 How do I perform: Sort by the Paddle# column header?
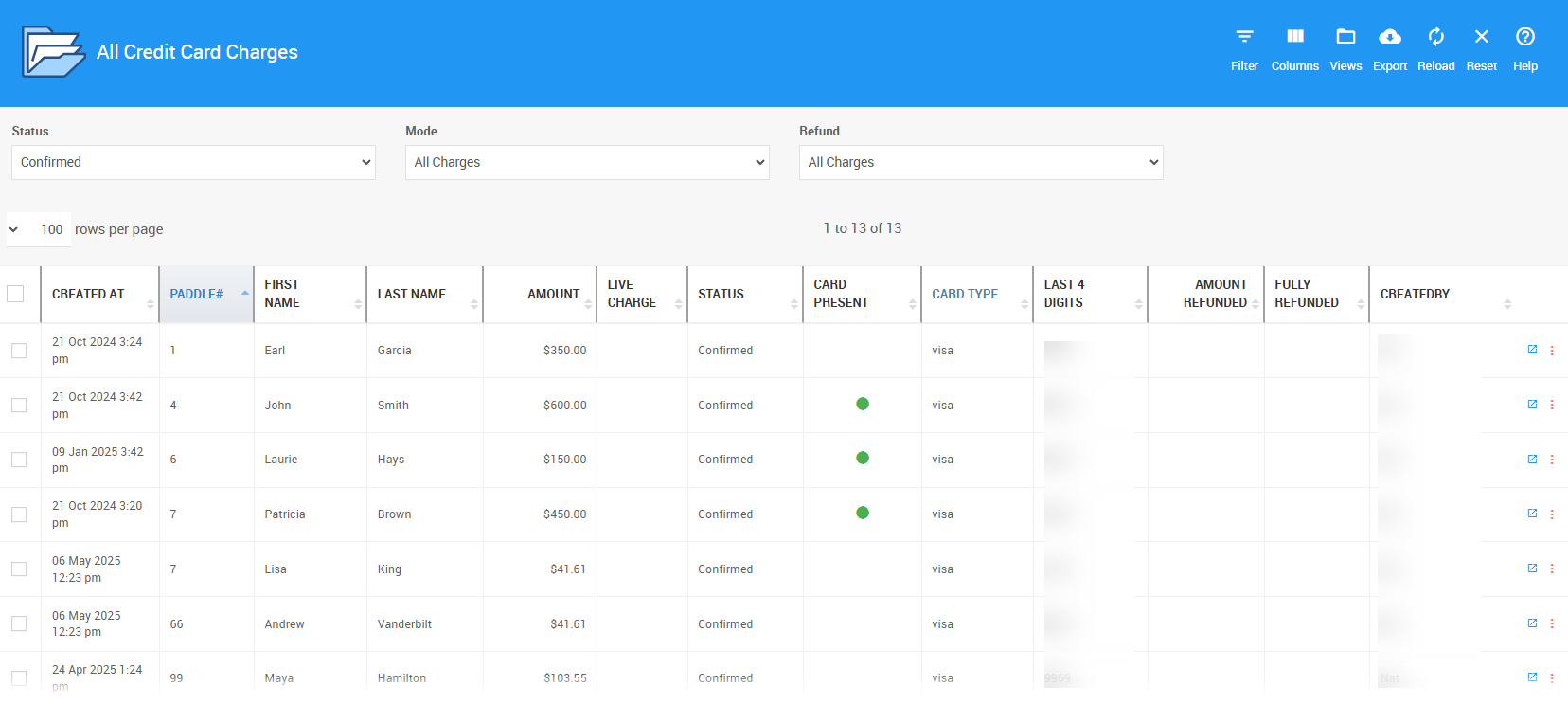197,294
